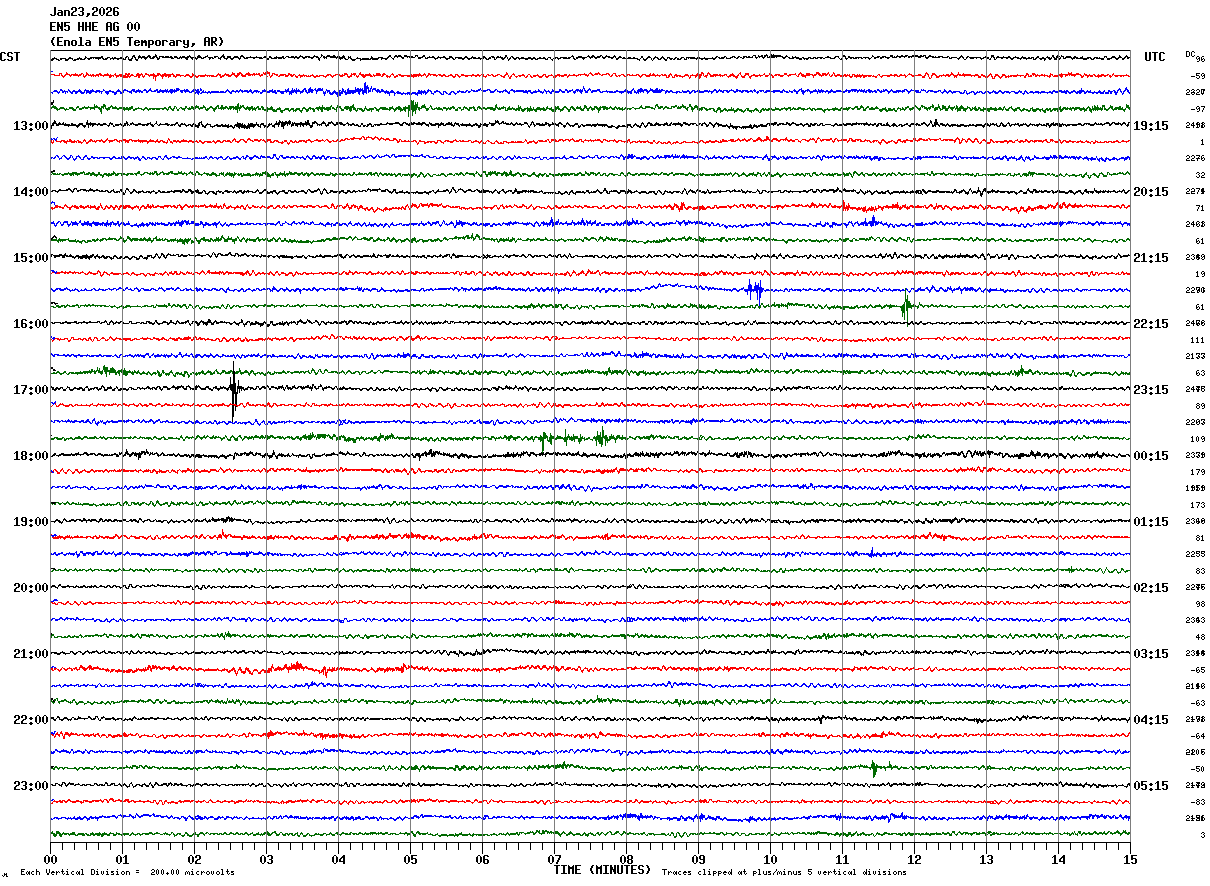Select the 00:15 UTC time label
1210x886 pixels.
pos(1151,456)
